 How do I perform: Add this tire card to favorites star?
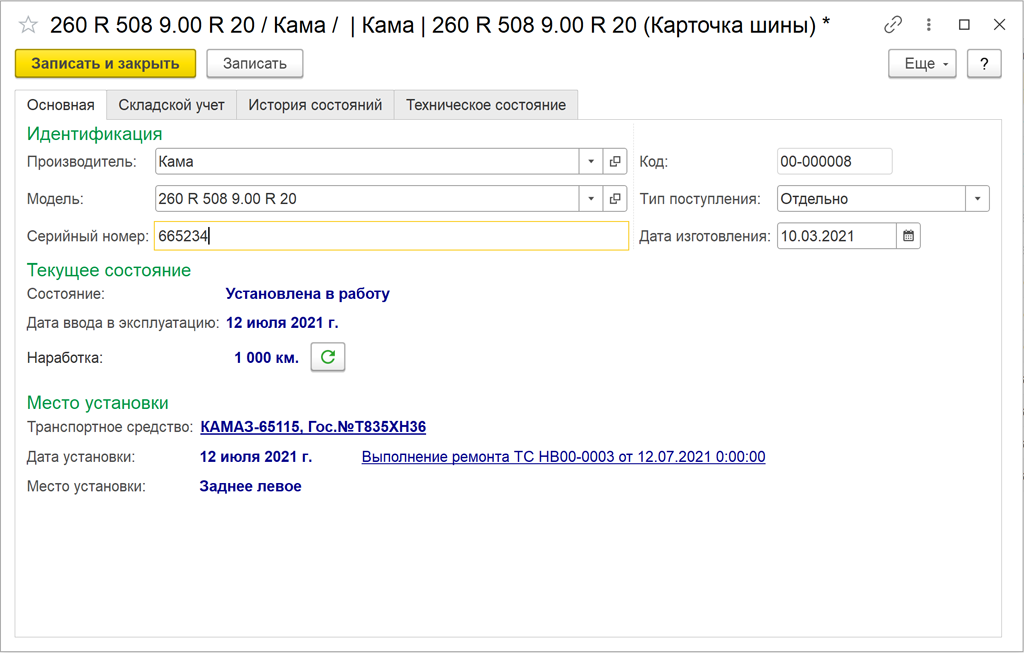tap(29, 25)
